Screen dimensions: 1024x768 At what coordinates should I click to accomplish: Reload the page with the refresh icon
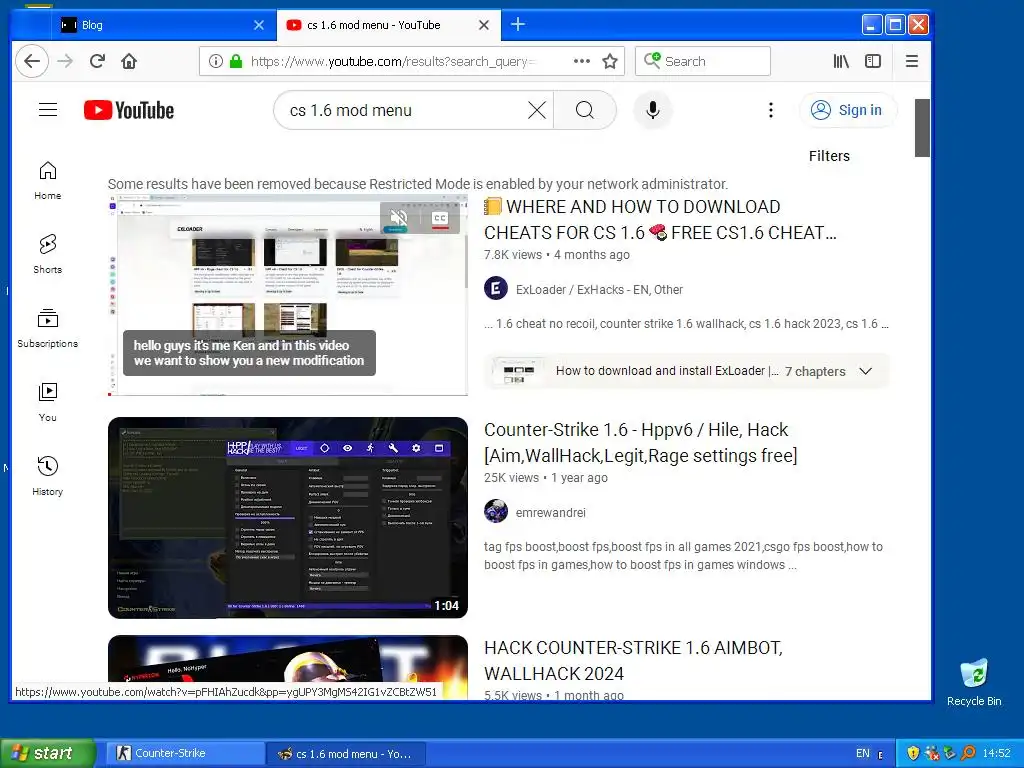click(97, 61)
